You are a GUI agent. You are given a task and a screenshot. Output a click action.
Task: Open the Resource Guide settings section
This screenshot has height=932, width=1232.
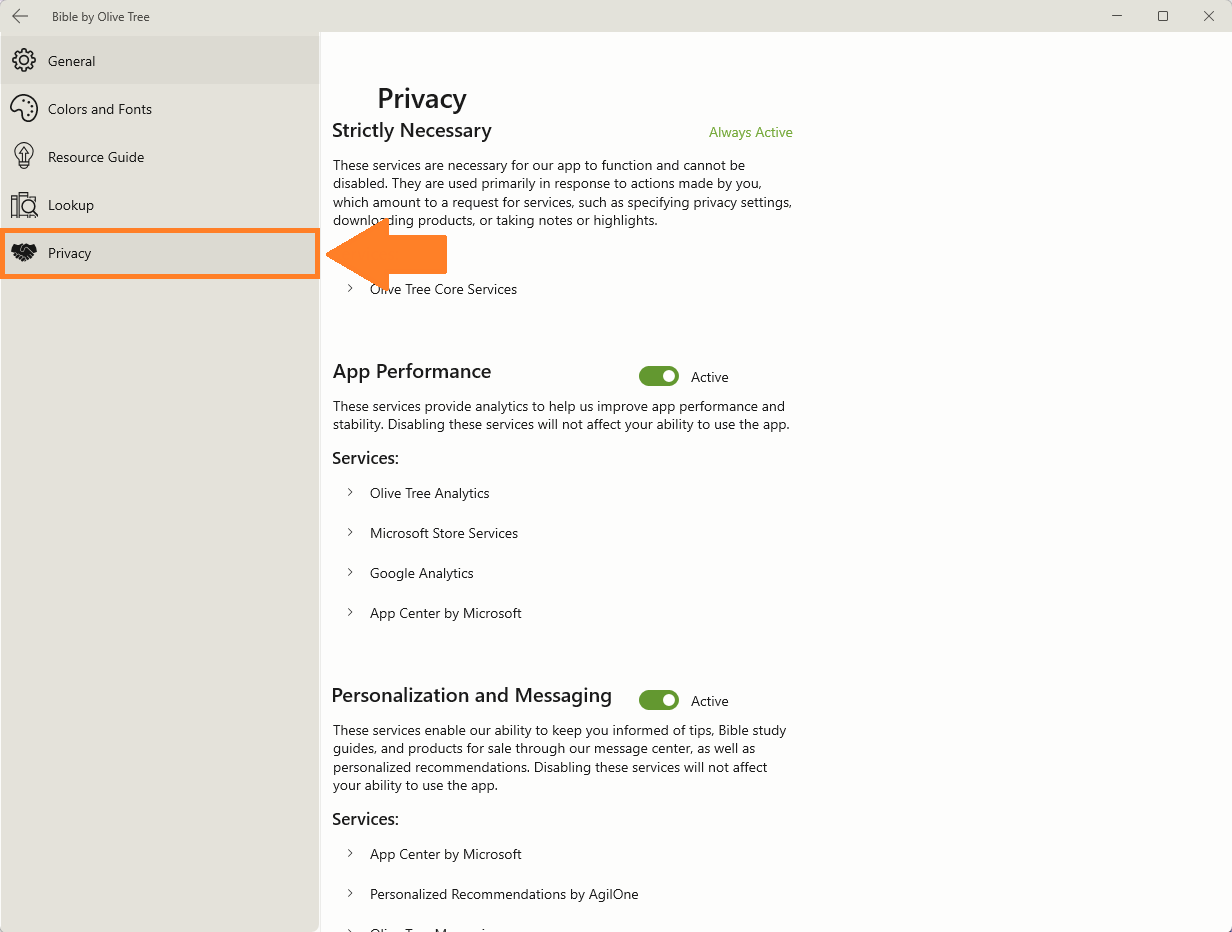point(160,157)
